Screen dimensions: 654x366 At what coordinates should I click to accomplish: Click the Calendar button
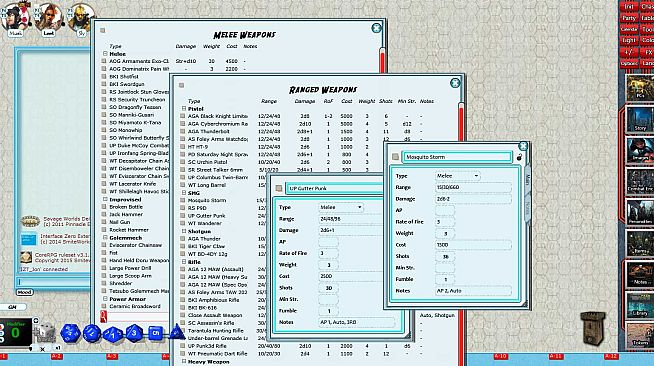(x=629, y=30)
